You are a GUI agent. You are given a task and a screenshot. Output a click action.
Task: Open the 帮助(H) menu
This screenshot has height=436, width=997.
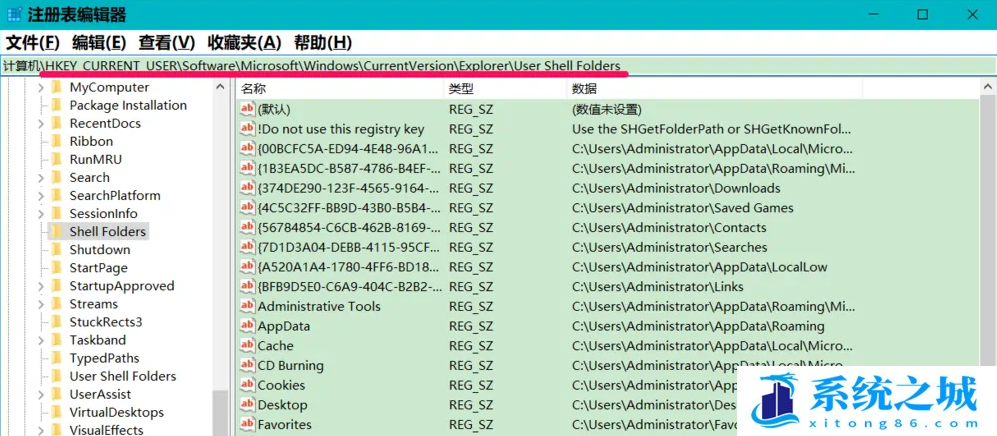(322, 43)
